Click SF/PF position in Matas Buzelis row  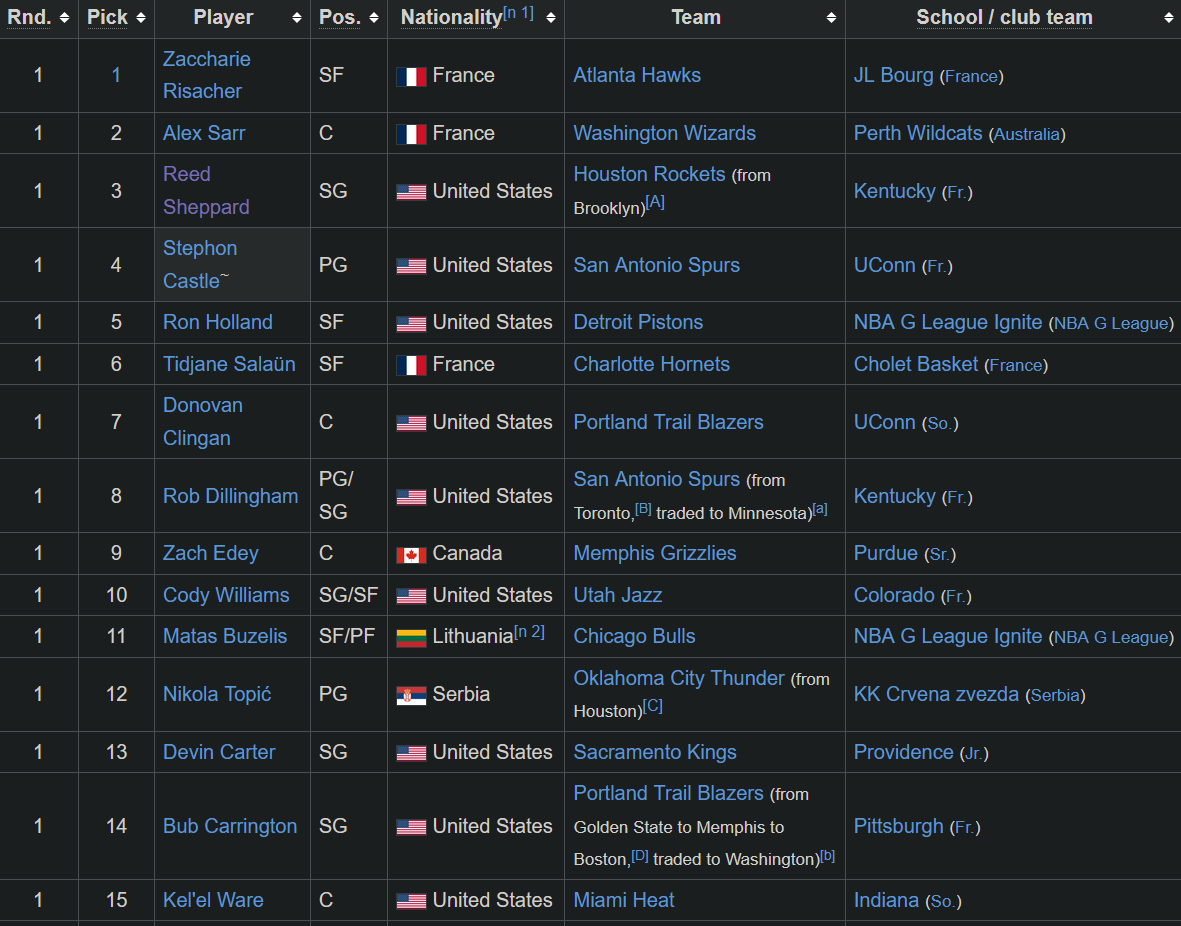(x=346, y=636)
